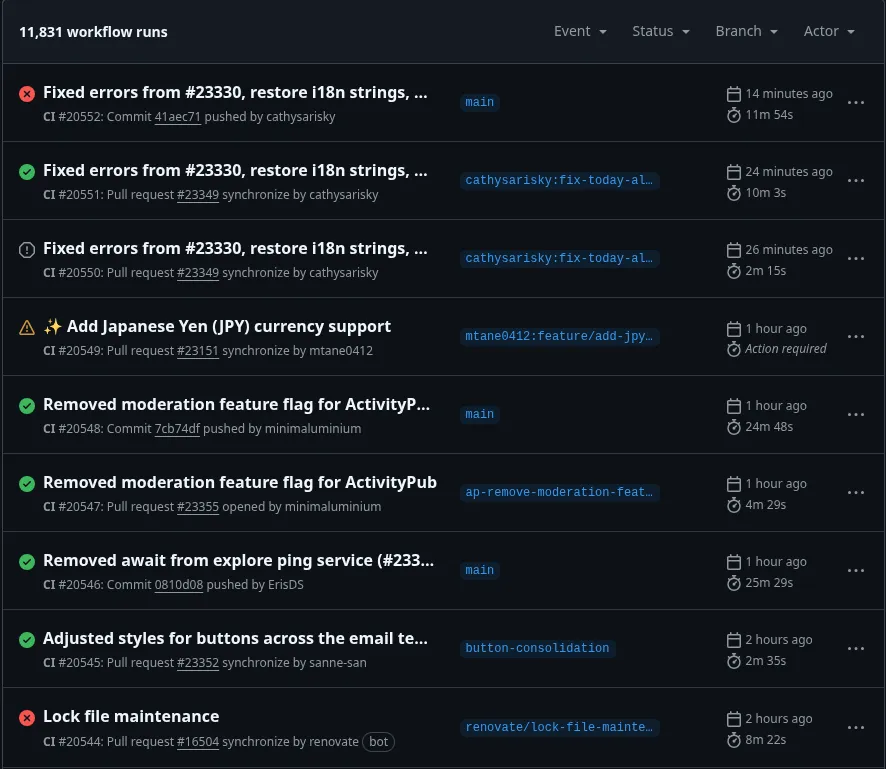Open three-dot menu for run #20552
Viewport: 886px width, 769px height.
click(856, 103)
